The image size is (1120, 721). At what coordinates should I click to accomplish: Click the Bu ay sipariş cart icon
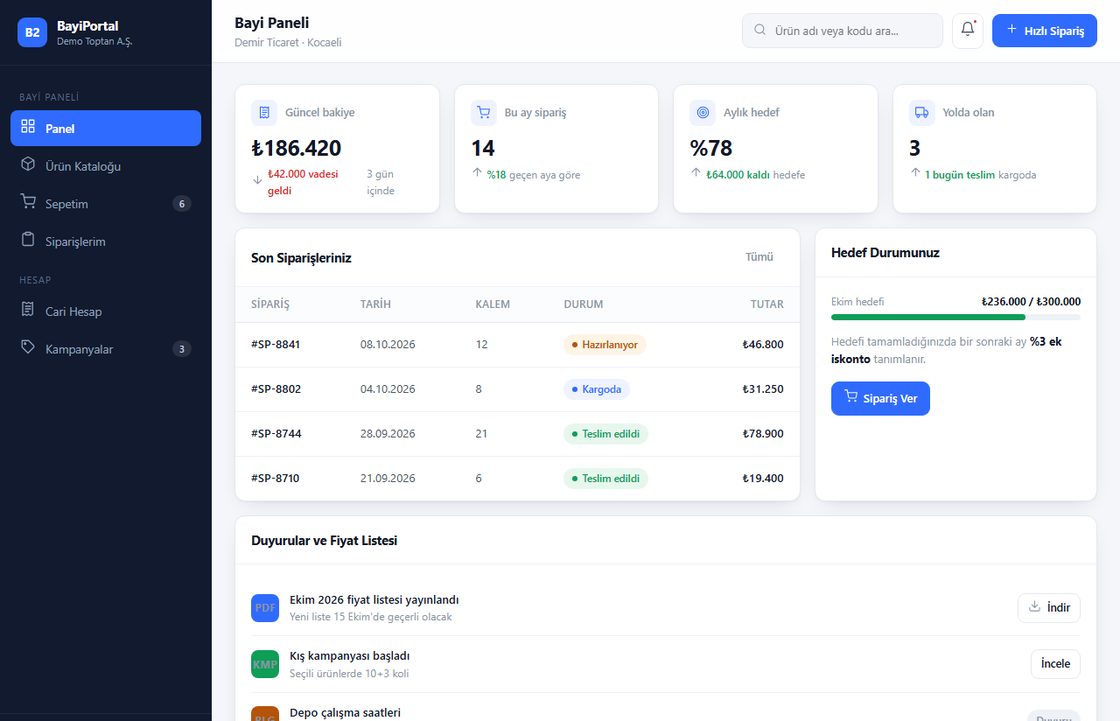point(484,112)
